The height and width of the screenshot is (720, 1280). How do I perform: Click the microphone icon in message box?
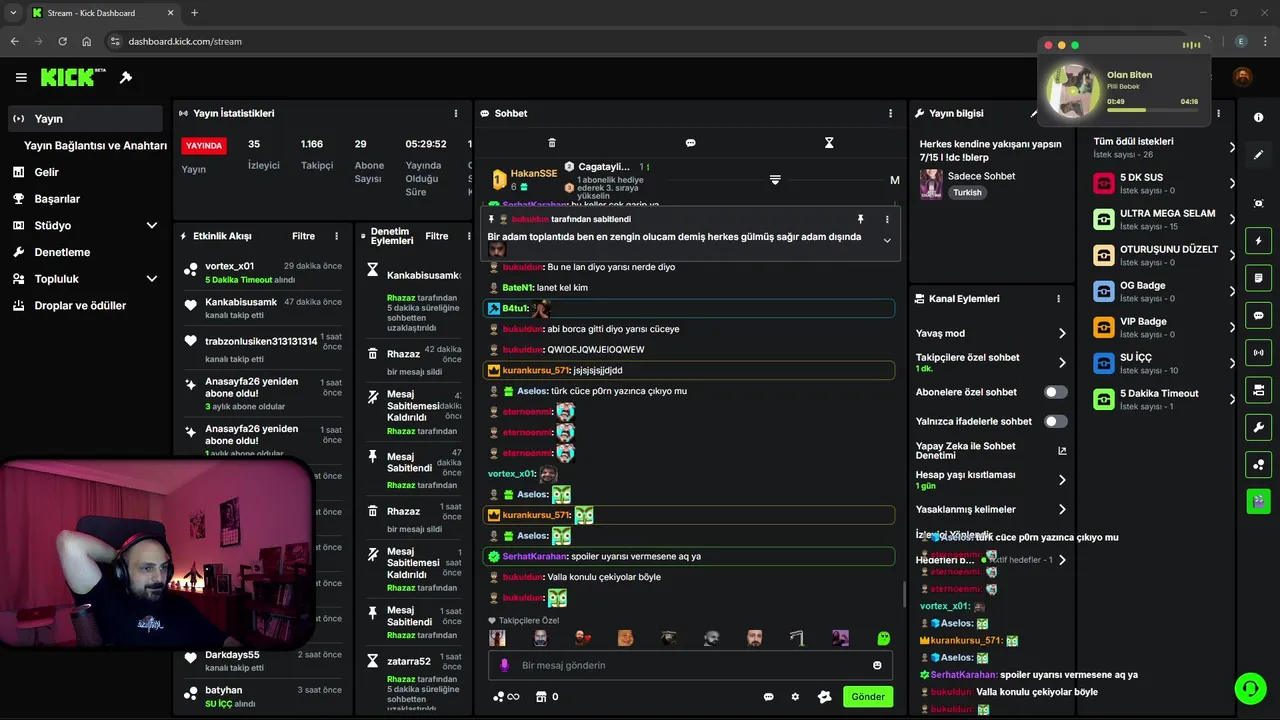[x=504, y=665]
